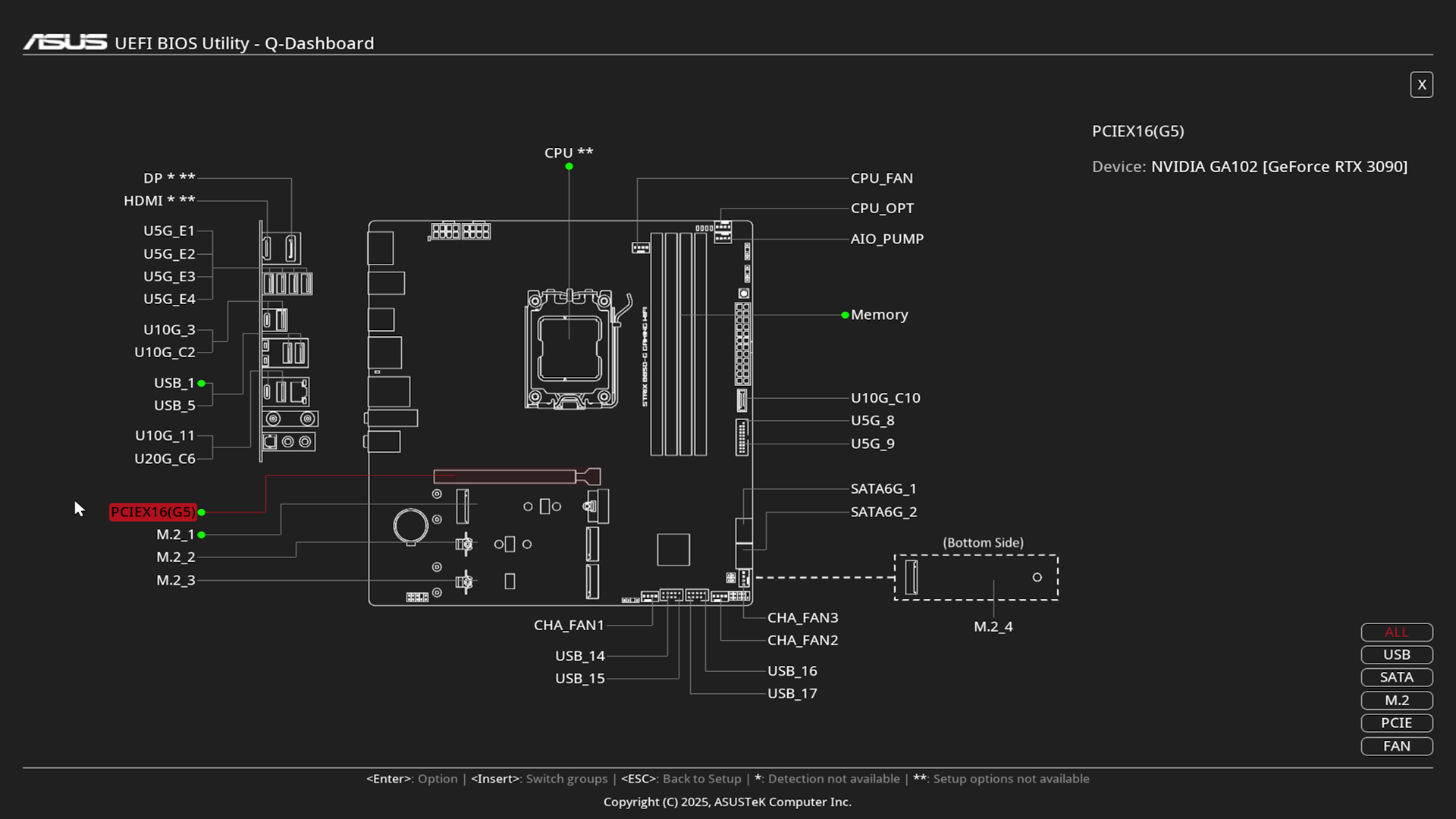
Task: Show only SATA connectors
Action: click(x=1396, y=677)
